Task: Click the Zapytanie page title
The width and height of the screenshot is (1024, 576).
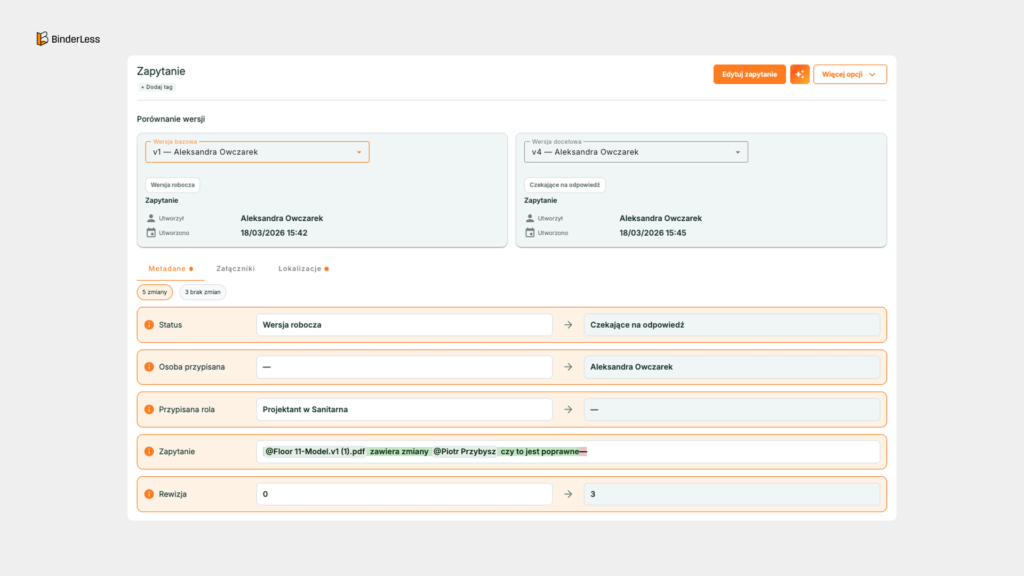Action: (x=161, y=71)
